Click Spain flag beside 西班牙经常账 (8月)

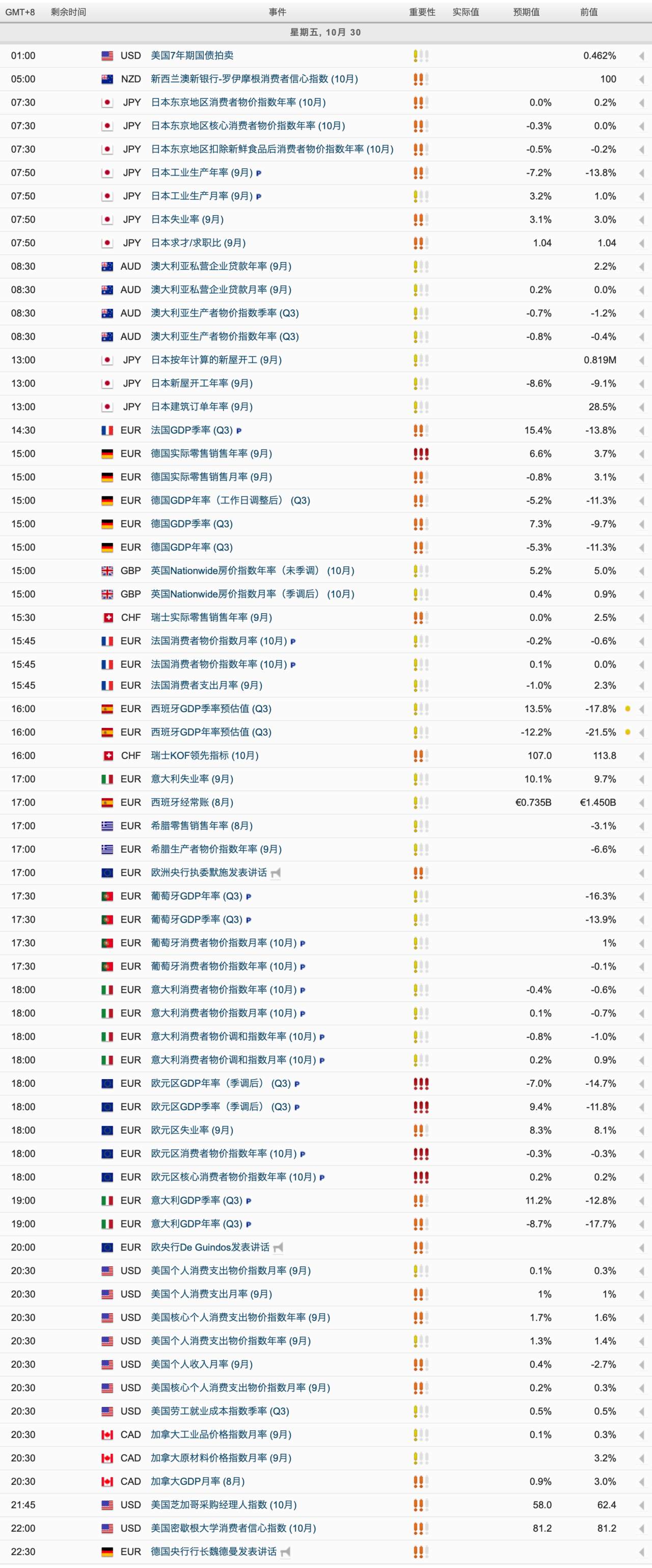pos(107,803)
